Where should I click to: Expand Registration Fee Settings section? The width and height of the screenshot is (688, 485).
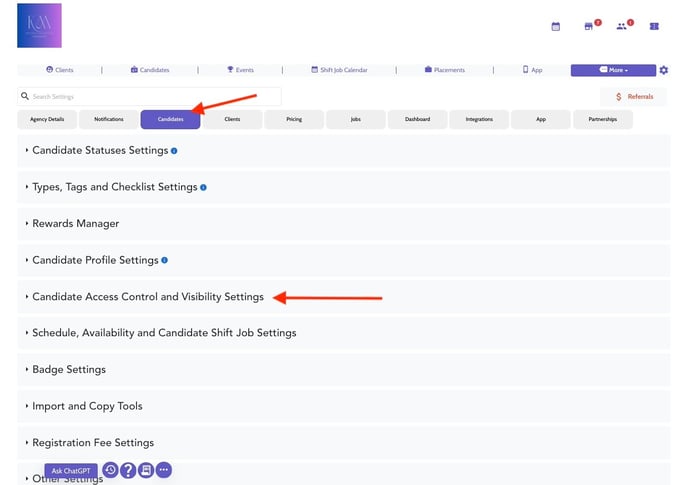[344, 443]
